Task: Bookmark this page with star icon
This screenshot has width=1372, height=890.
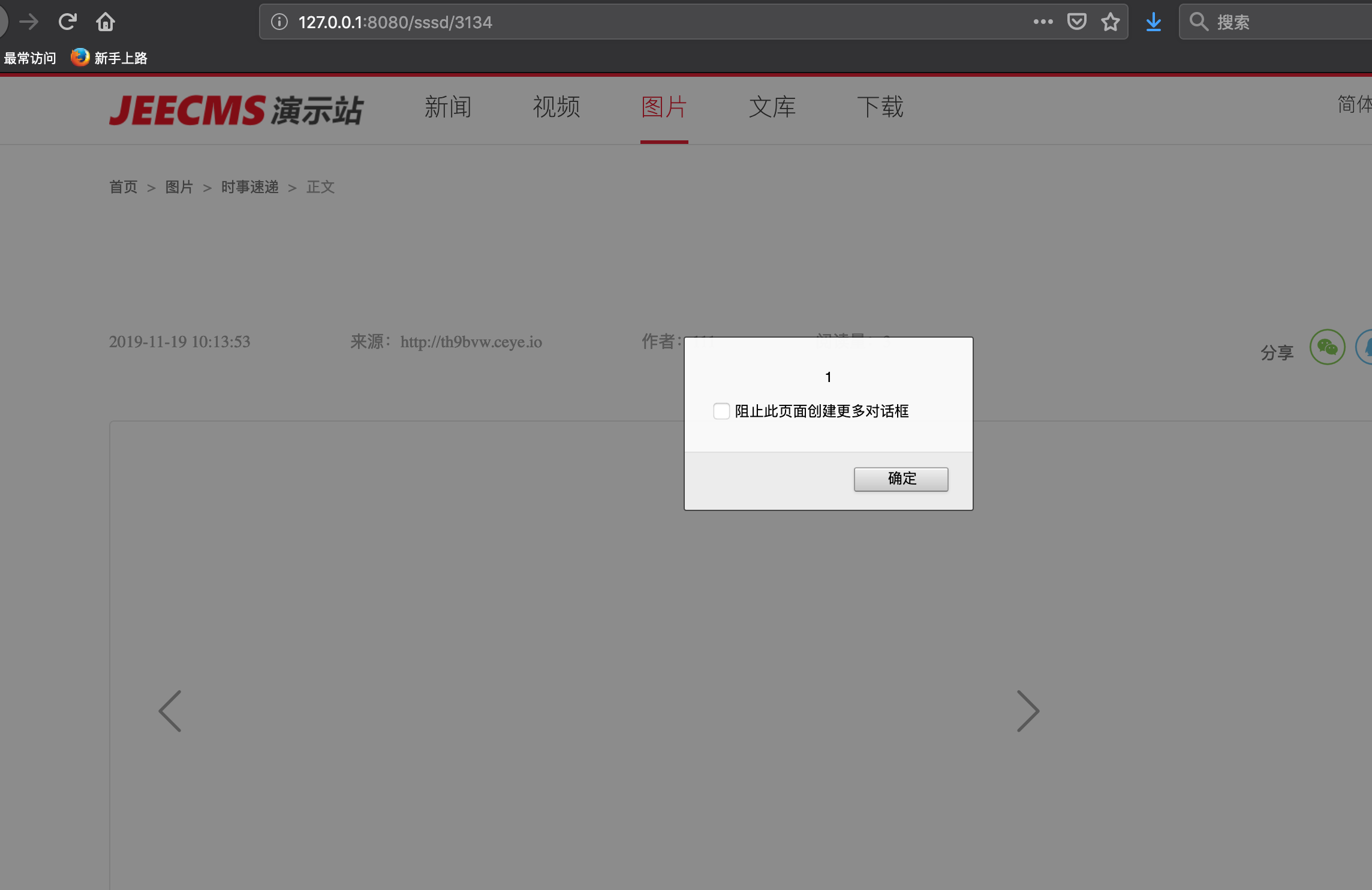Action: tap(1110, 22)
